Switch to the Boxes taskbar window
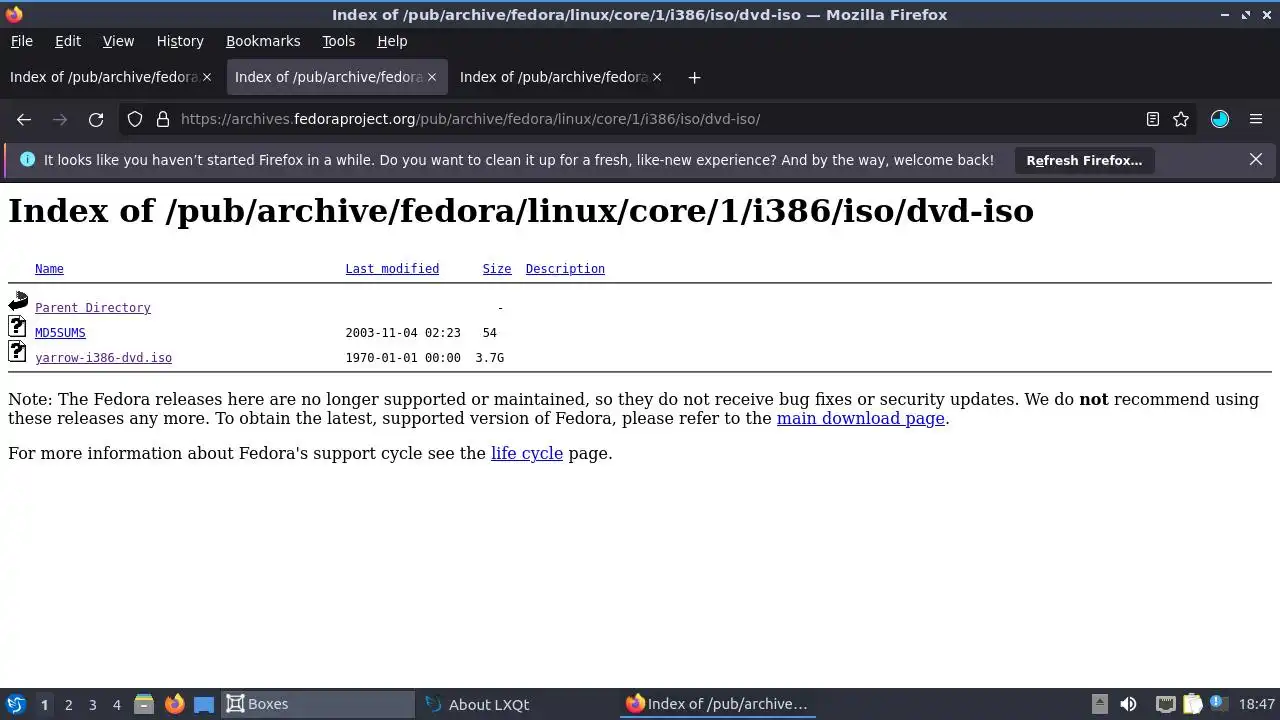Screen dimensions: 1280x720 317,704
